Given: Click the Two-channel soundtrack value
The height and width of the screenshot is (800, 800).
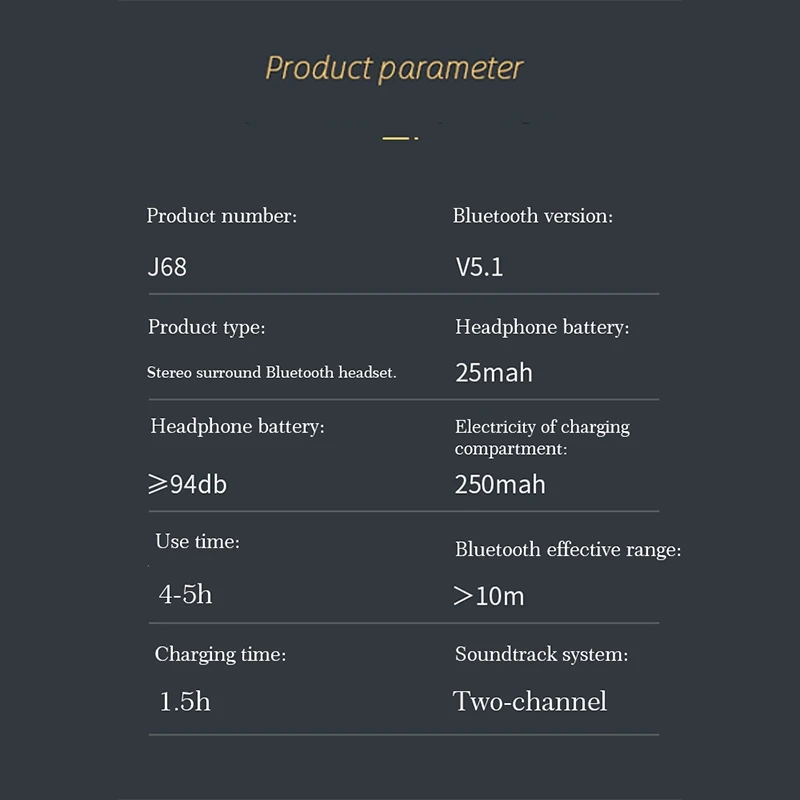Looking at the screenshot, I should click(530, 701).
